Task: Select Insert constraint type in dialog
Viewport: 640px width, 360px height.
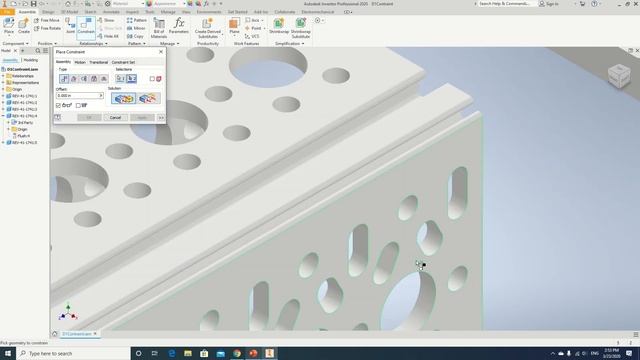Action: [94, 78]
